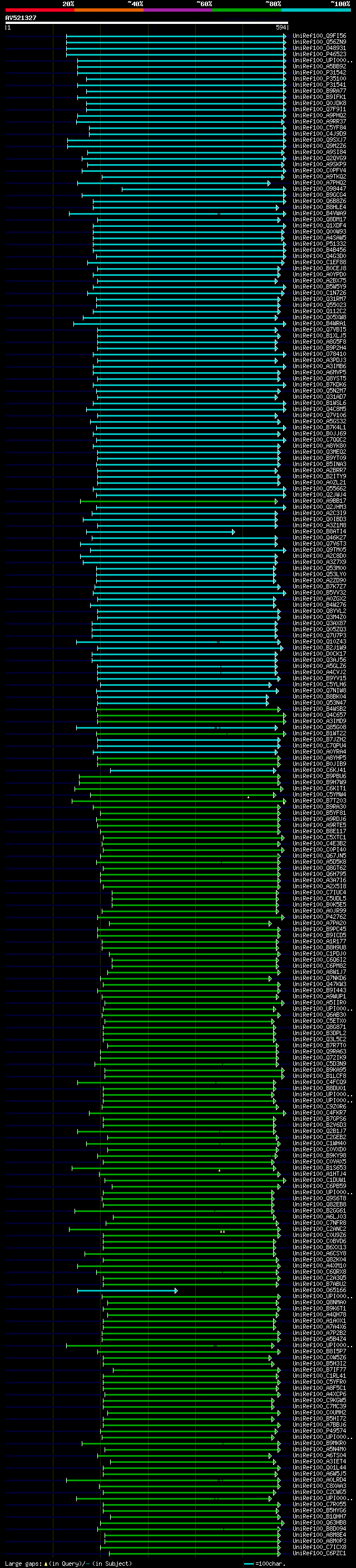Select the UniRef100_P42762 label

point(319,917)
